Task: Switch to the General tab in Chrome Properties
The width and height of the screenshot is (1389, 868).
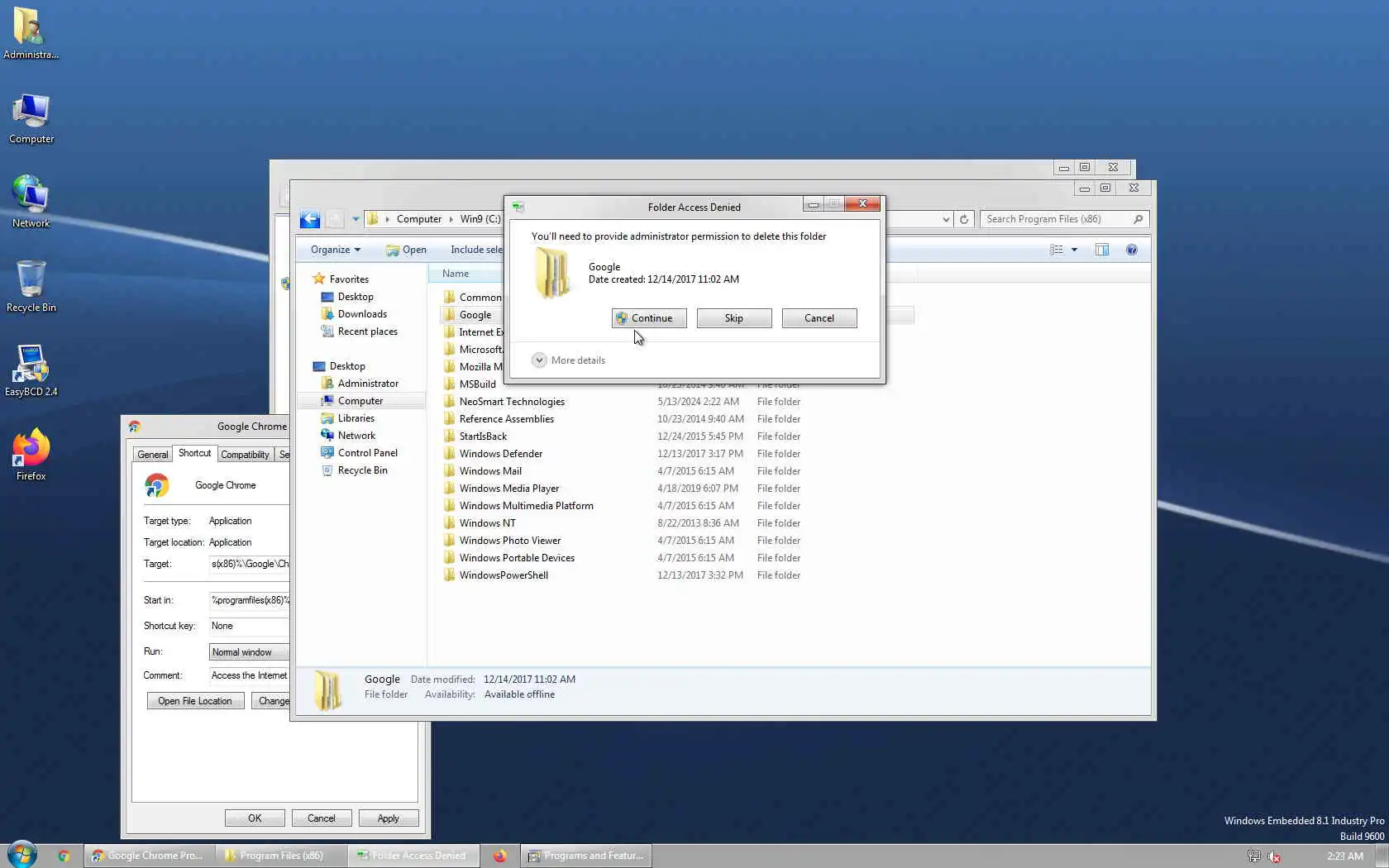Action: click(x=152, y=455)
